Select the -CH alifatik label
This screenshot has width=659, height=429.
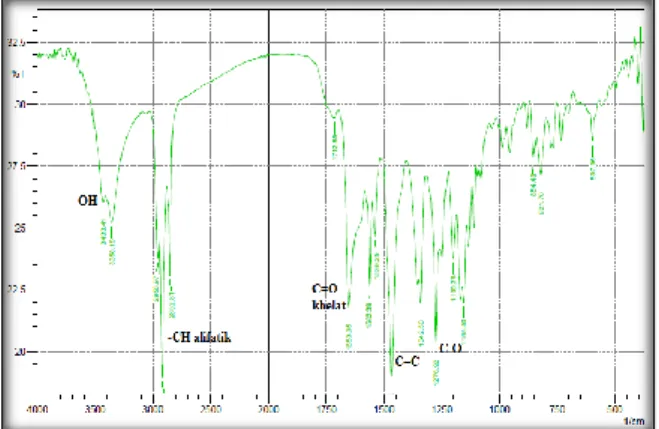tap(199, 337)
